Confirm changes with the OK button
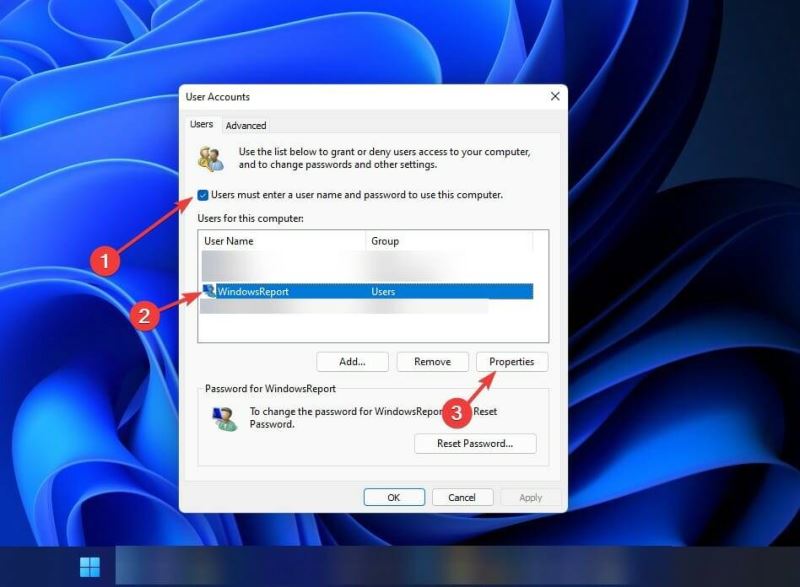The image size is (800, 587). click(394, 497)
